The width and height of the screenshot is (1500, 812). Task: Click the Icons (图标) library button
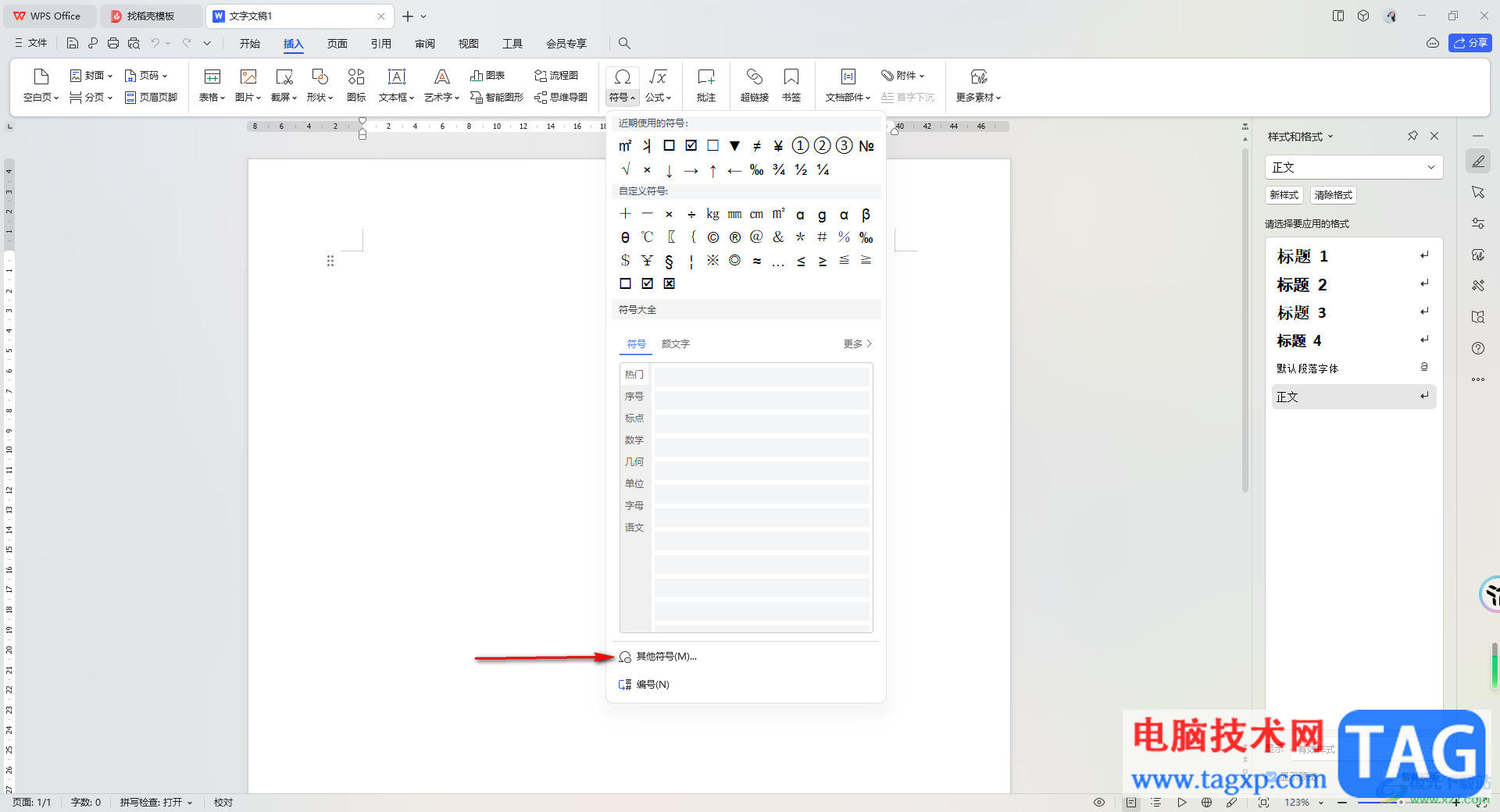click(356, 86)
